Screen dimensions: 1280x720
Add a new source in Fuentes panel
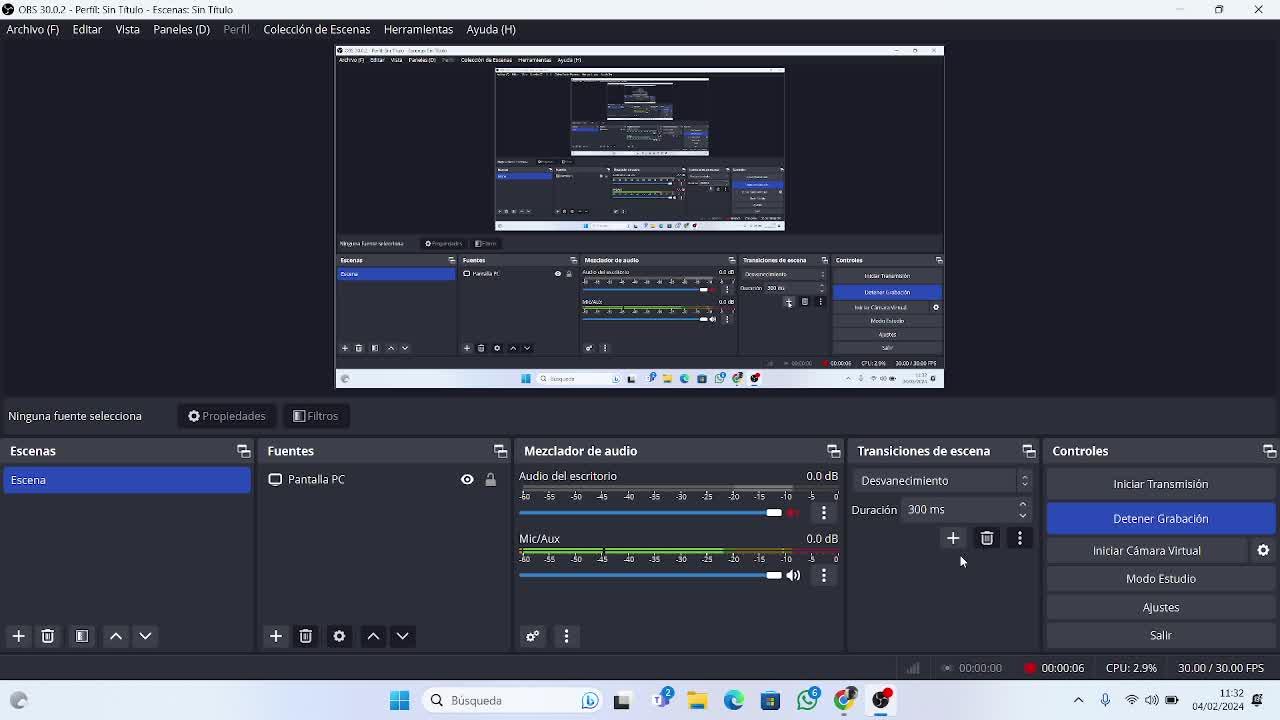[276, 636]
